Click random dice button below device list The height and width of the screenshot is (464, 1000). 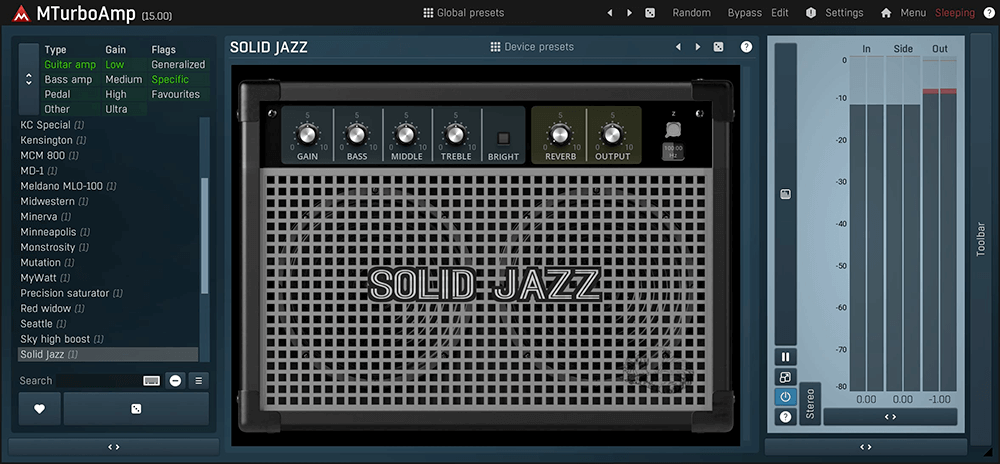click(136, 409)
